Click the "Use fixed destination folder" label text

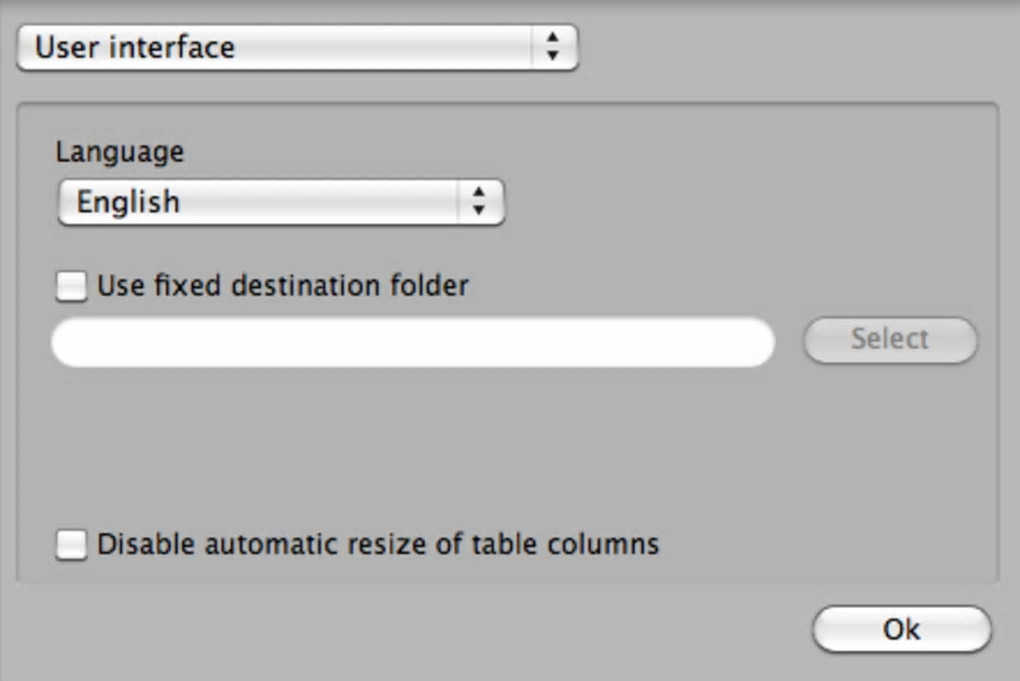click(282, 286)
